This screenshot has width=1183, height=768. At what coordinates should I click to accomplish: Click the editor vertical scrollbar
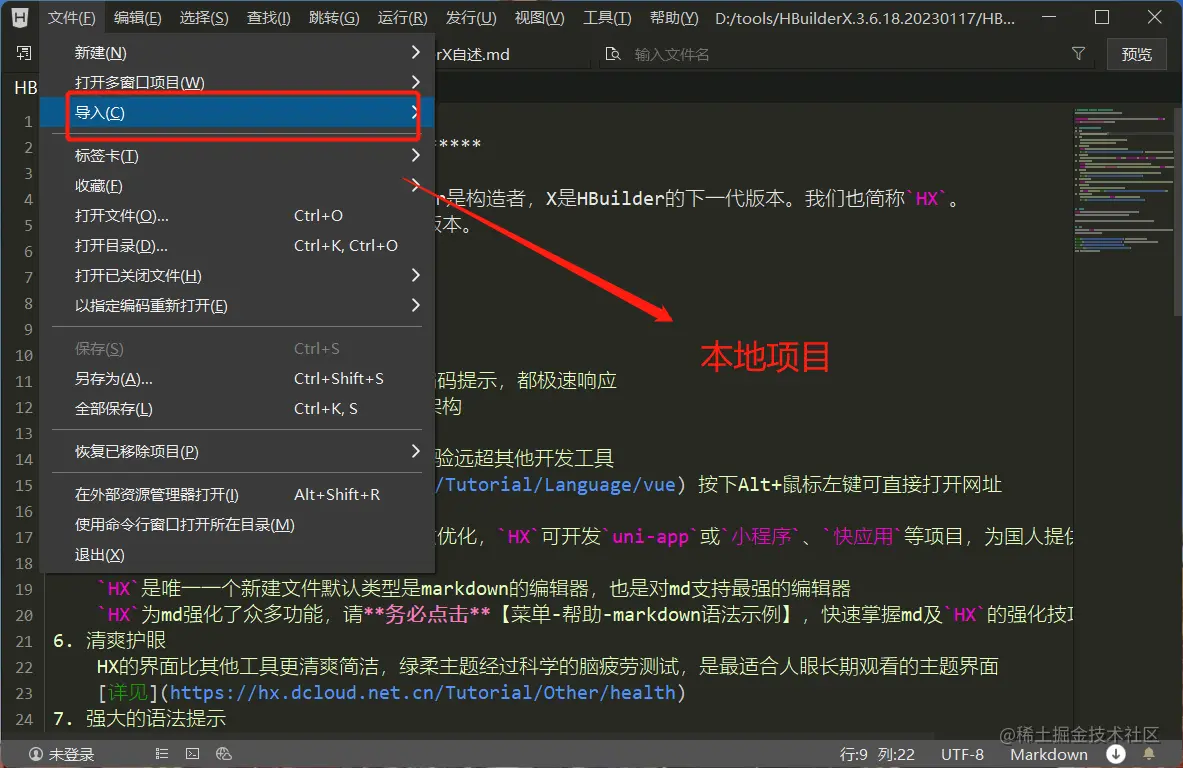(x=1178, y=211)
